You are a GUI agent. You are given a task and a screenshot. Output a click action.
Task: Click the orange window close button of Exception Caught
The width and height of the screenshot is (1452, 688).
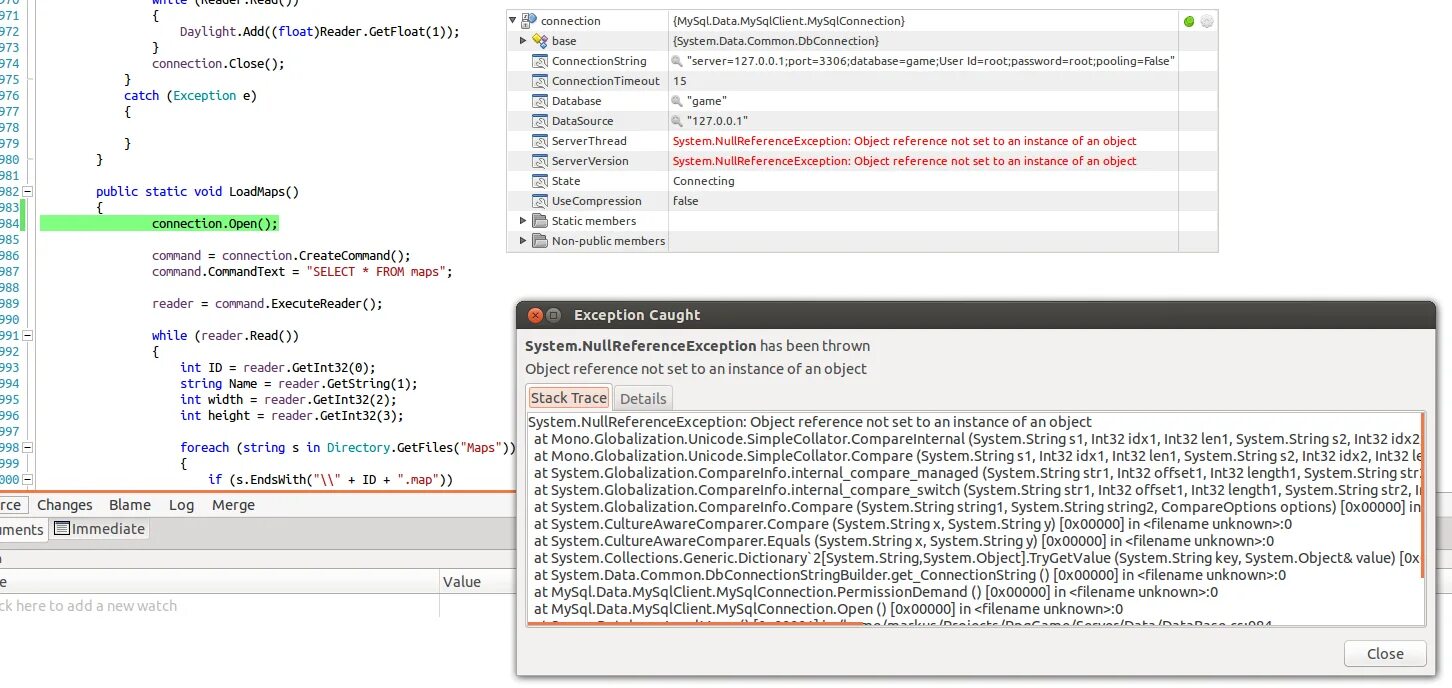coord(535,315)
